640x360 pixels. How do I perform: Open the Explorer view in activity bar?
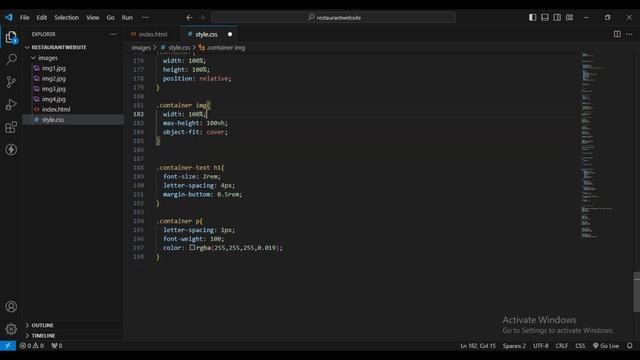(x=11, y=37)
